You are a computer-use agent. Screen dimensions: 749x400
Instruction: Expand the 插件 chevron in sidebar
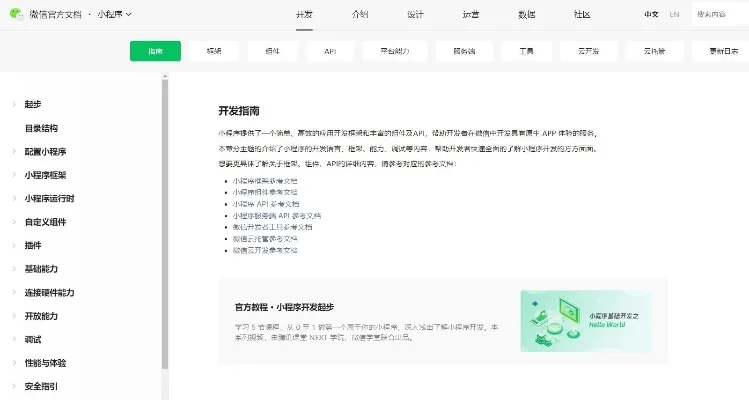(x=14, y=245)
